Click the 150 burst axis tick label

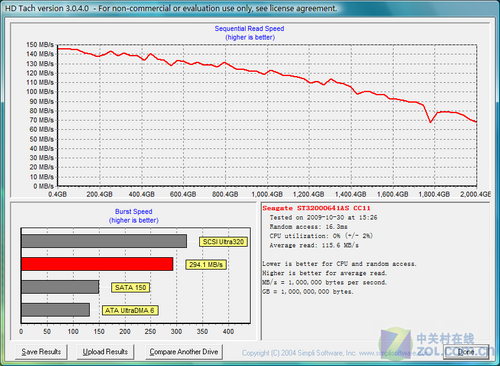coord(99,332)
